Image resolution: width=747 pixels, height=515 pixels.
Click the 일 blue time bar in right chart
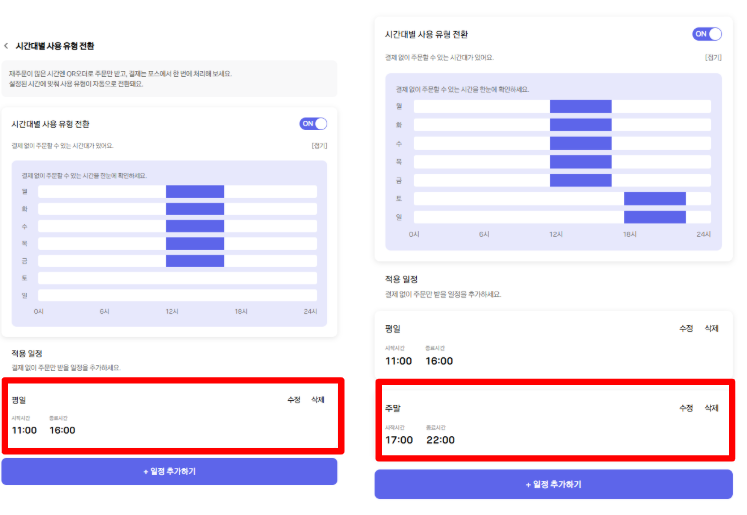655,217
